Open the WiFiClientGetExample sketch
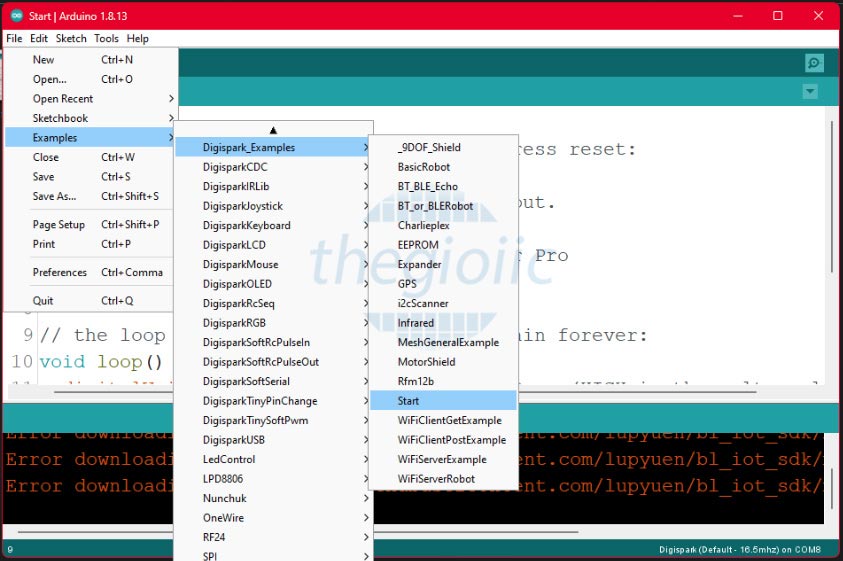 tap(444, 420)
